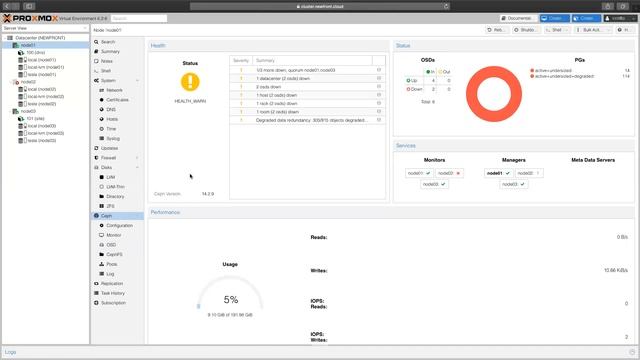Open details for '1 datacenter (2 osds) down'
Viewport: 640px width, 360px height.
(379, 78)
